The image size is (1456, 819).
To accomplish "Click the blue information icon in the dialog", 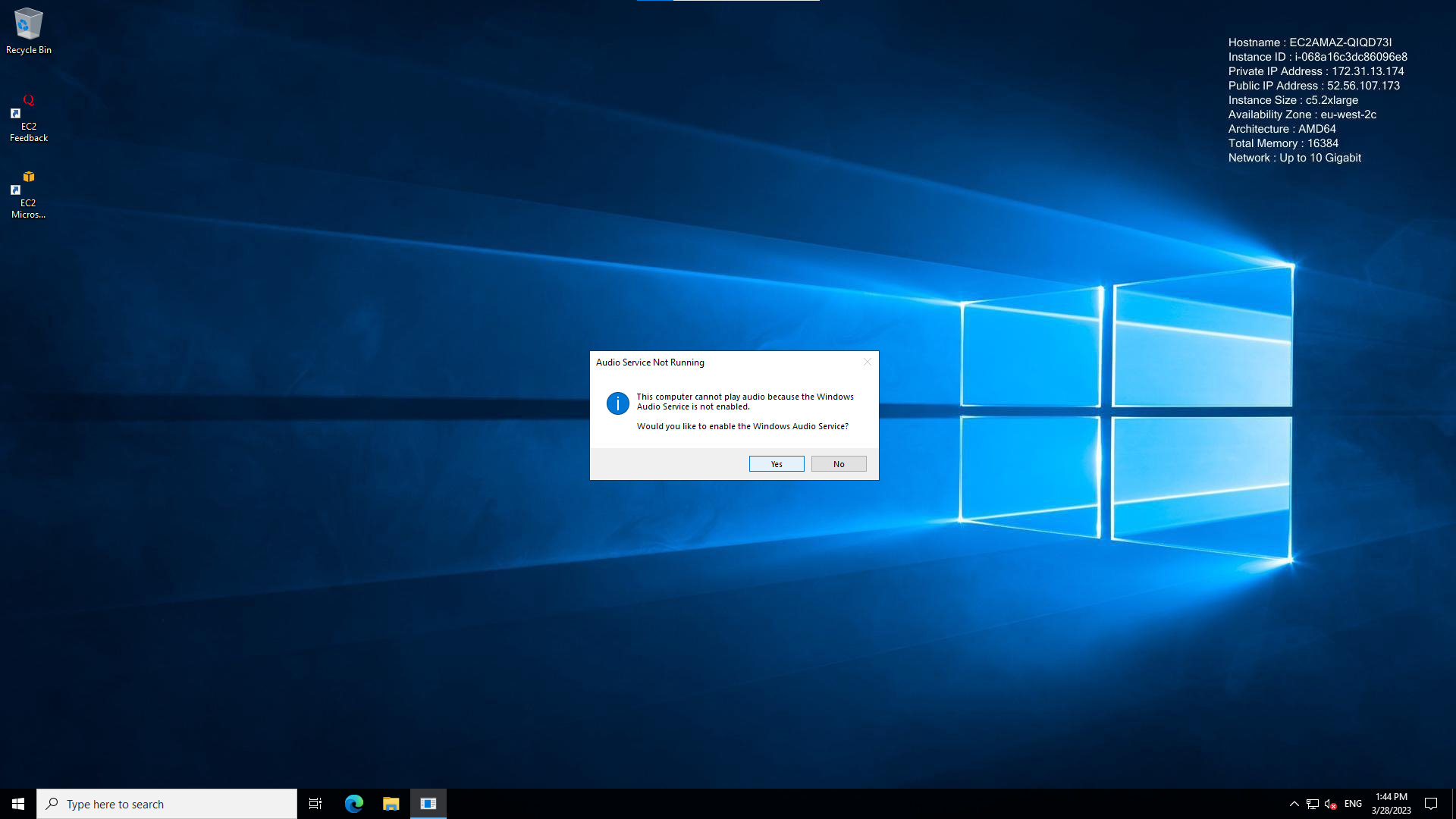I will point(618,403).
